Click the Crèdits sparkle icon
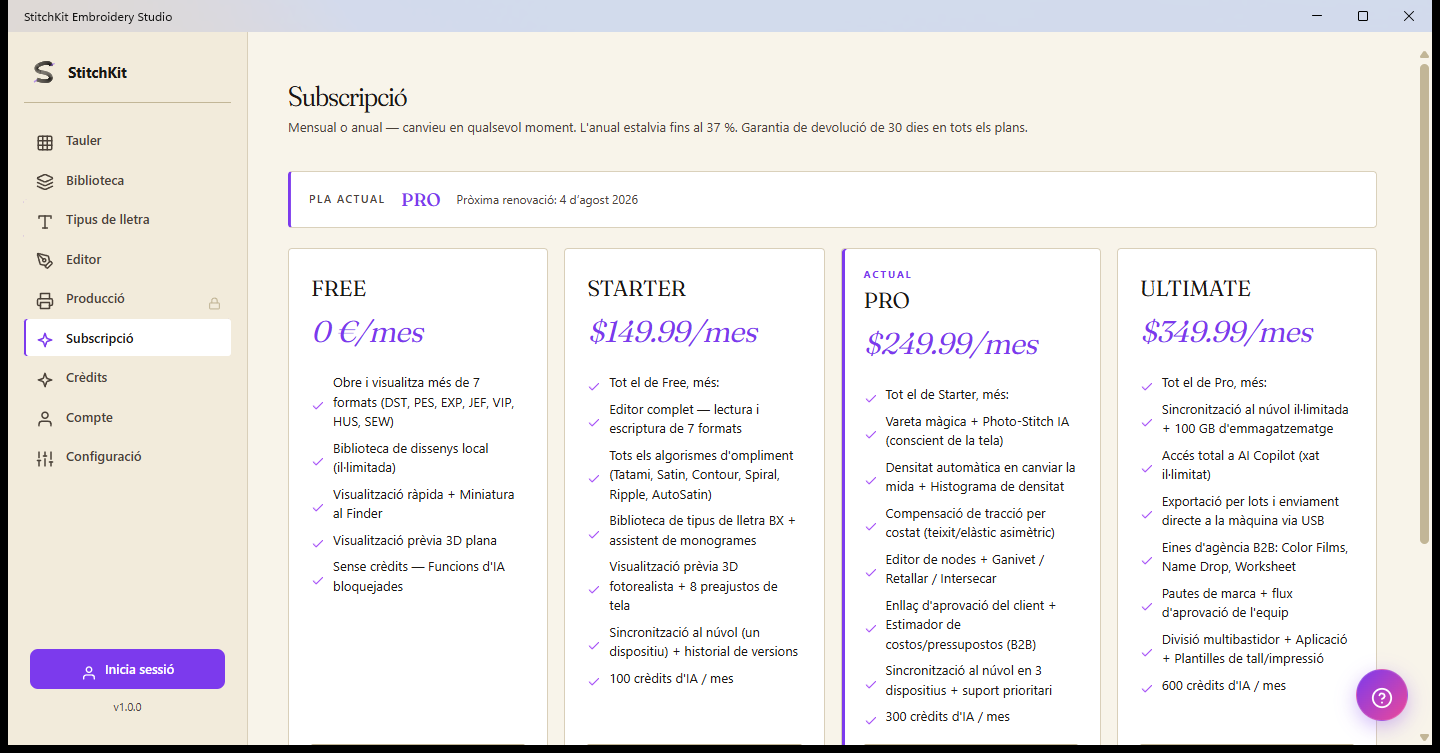Viewport: 1440px width, 753px height. [x=45, y=379]
